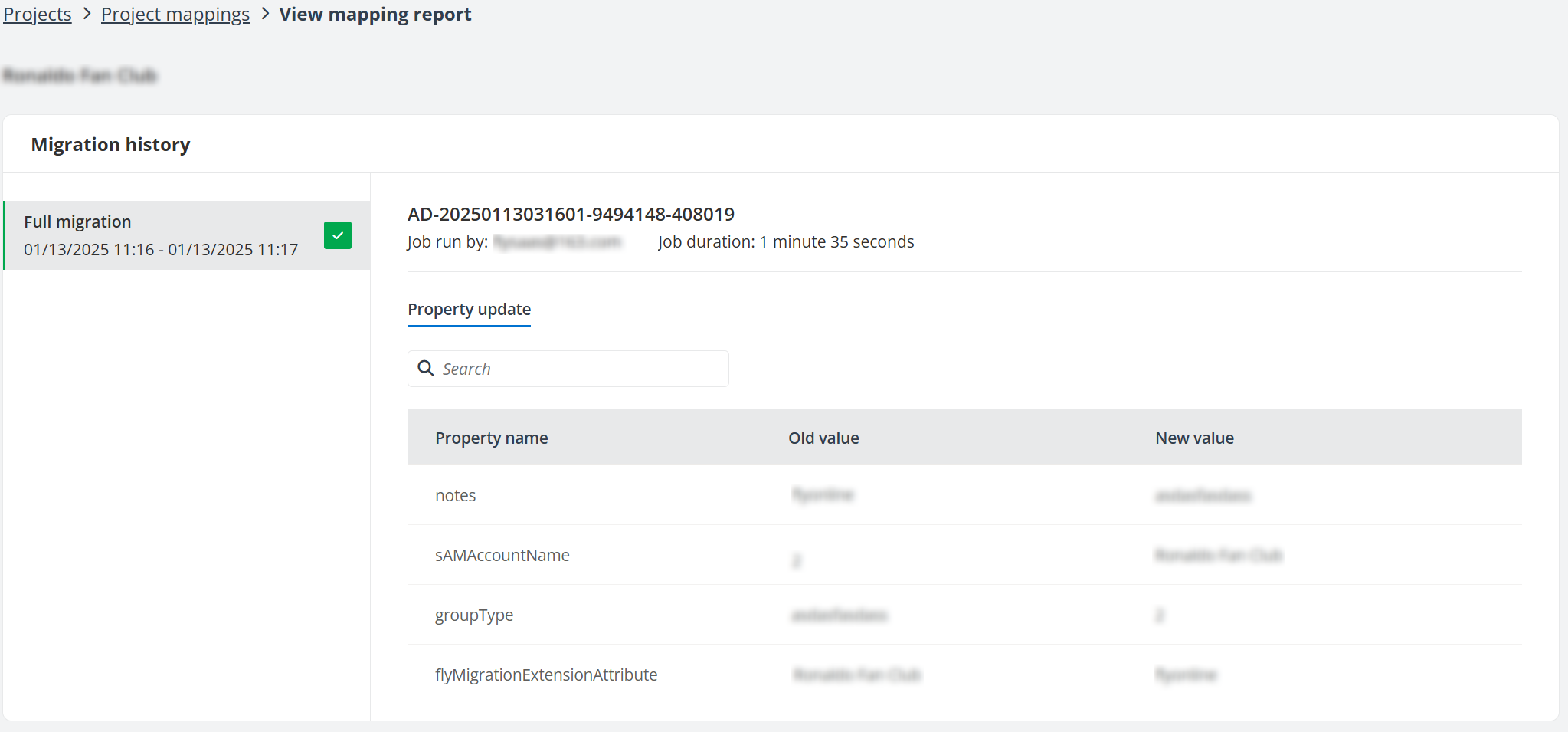1568x732 pixels.
Task: Focus the Search input field
Action: [582, 369]
